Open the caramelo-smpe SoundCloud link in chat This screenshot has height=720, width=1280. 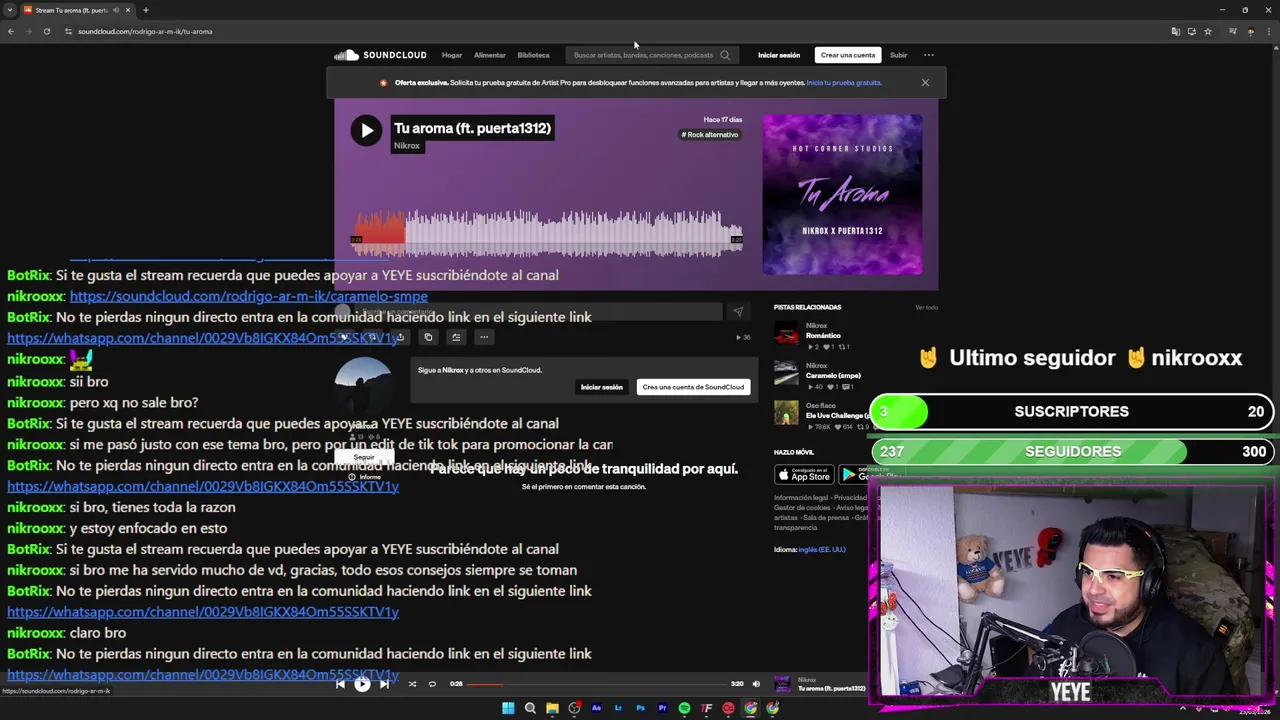coord(248,296)
